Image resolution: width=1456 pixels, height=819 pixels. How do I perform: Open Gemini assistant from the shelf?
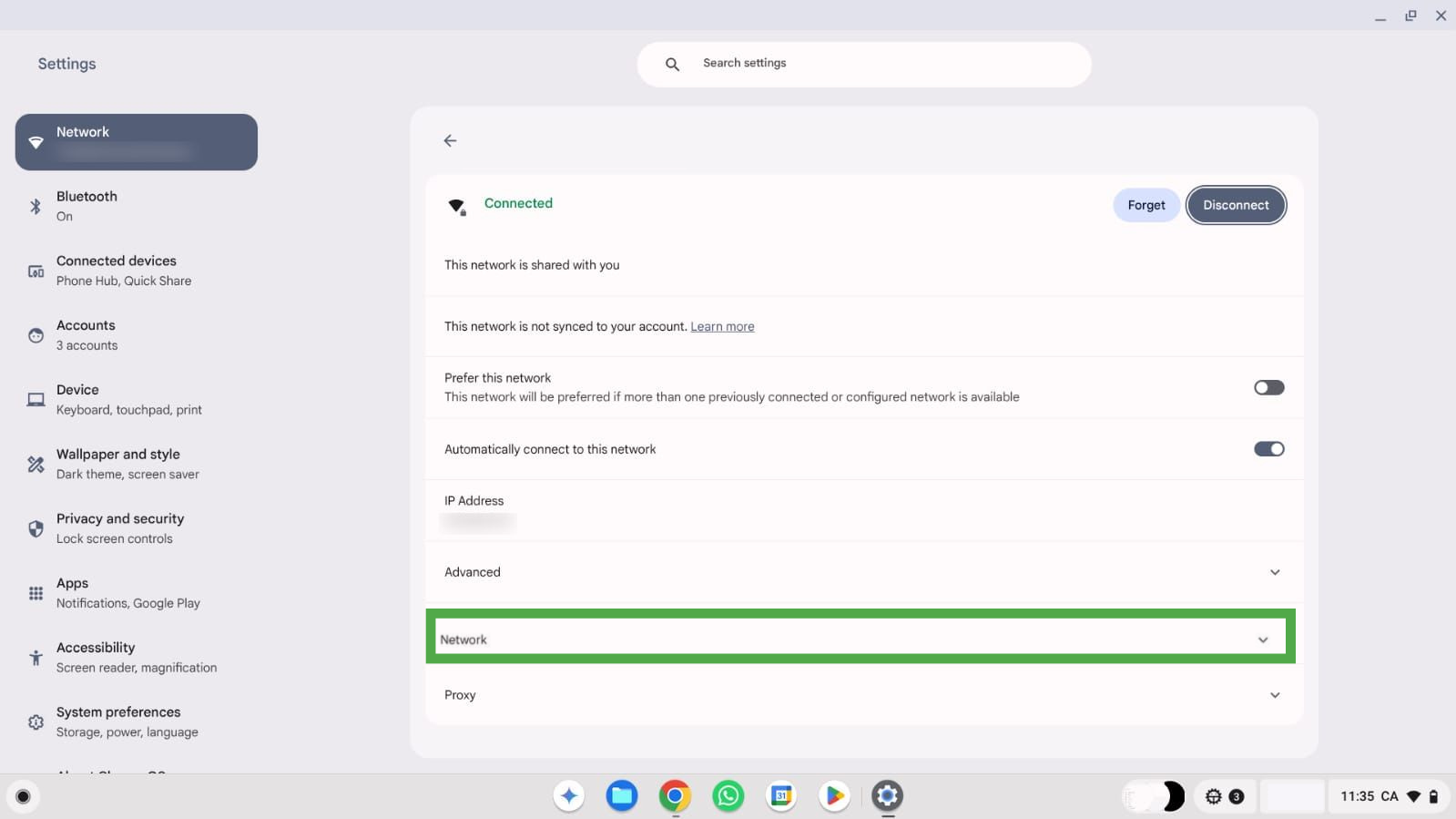pos(569,796)
